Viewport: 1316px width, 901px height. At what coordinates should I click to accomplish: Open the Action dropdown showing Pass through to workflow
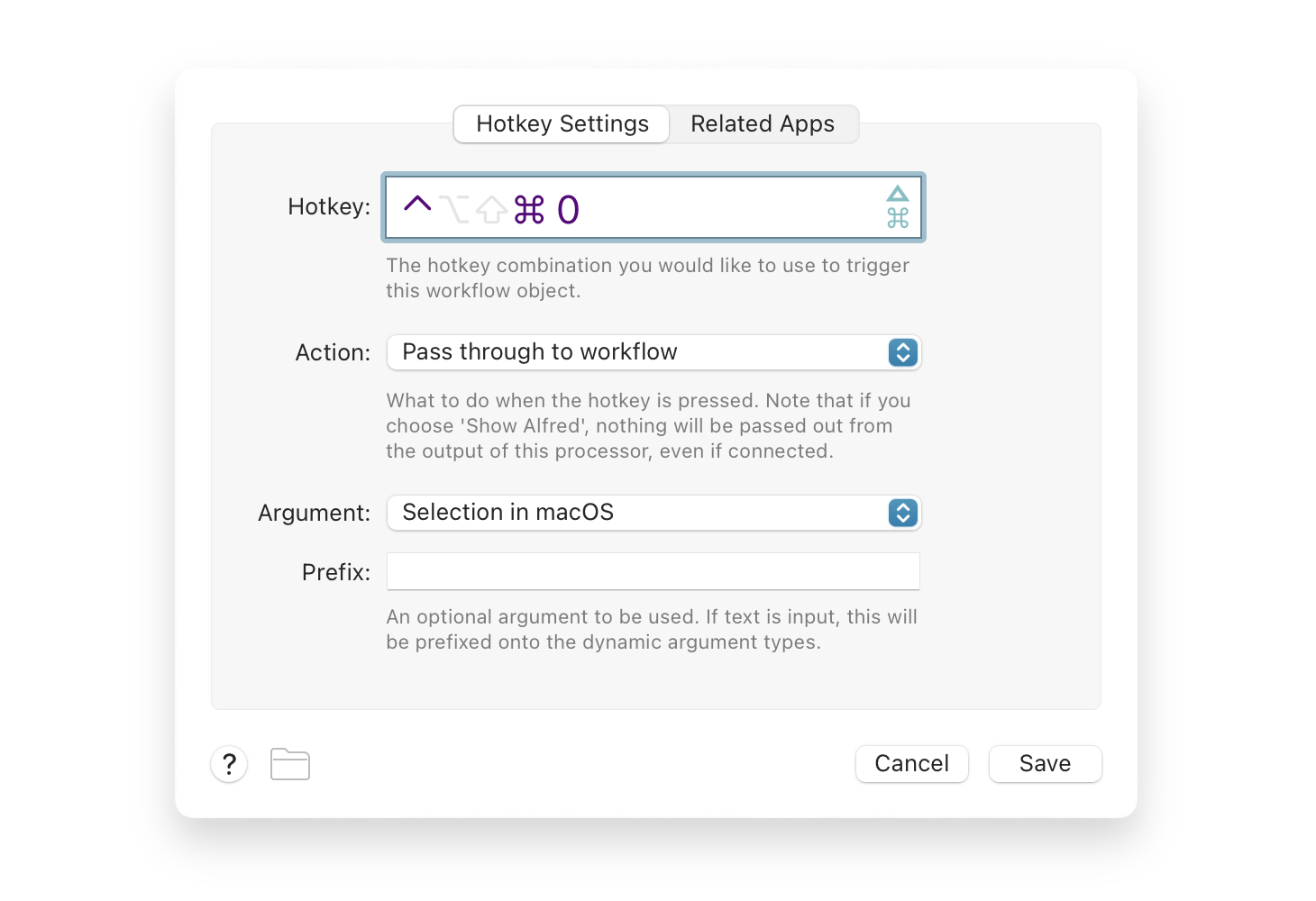tap(653, 352)
